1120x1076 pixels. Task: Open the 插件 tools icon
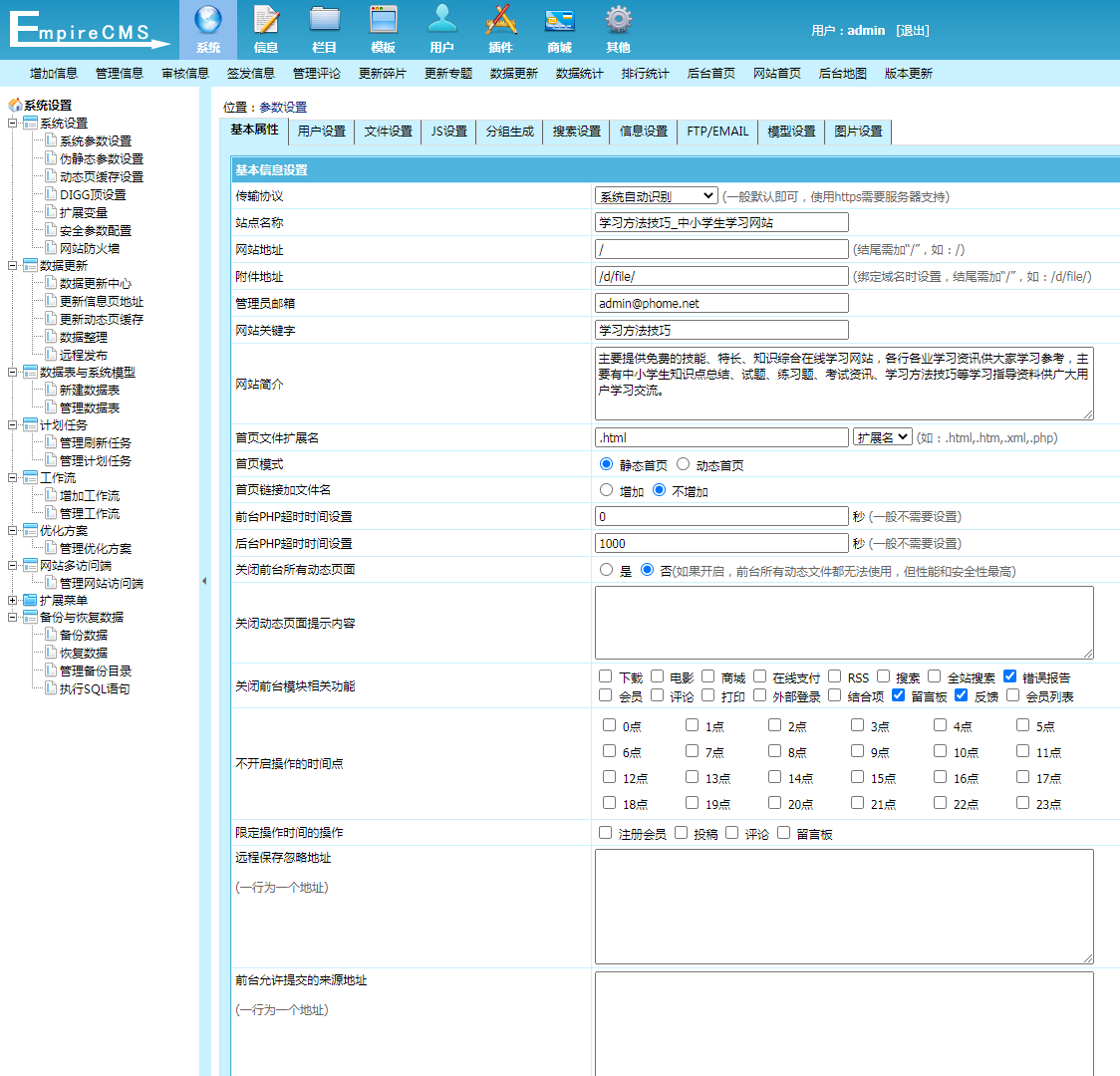501,20
